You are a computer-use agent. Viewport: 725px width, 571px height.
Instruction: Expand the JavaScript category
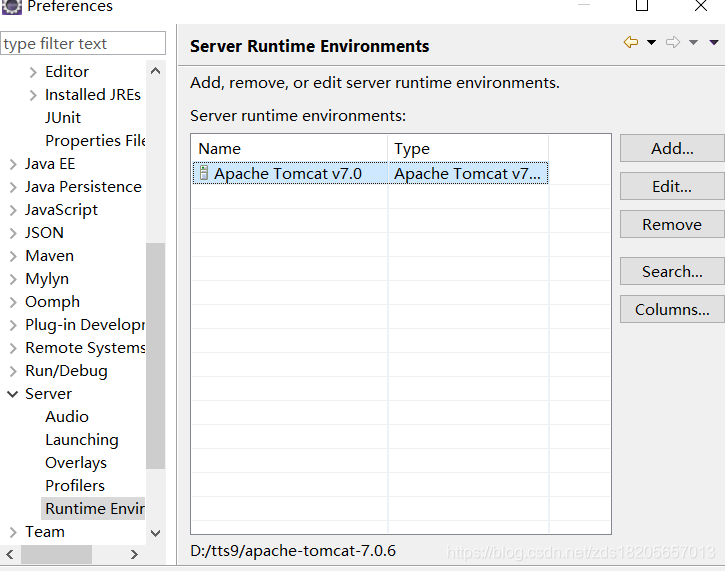[x=12, y=210]
